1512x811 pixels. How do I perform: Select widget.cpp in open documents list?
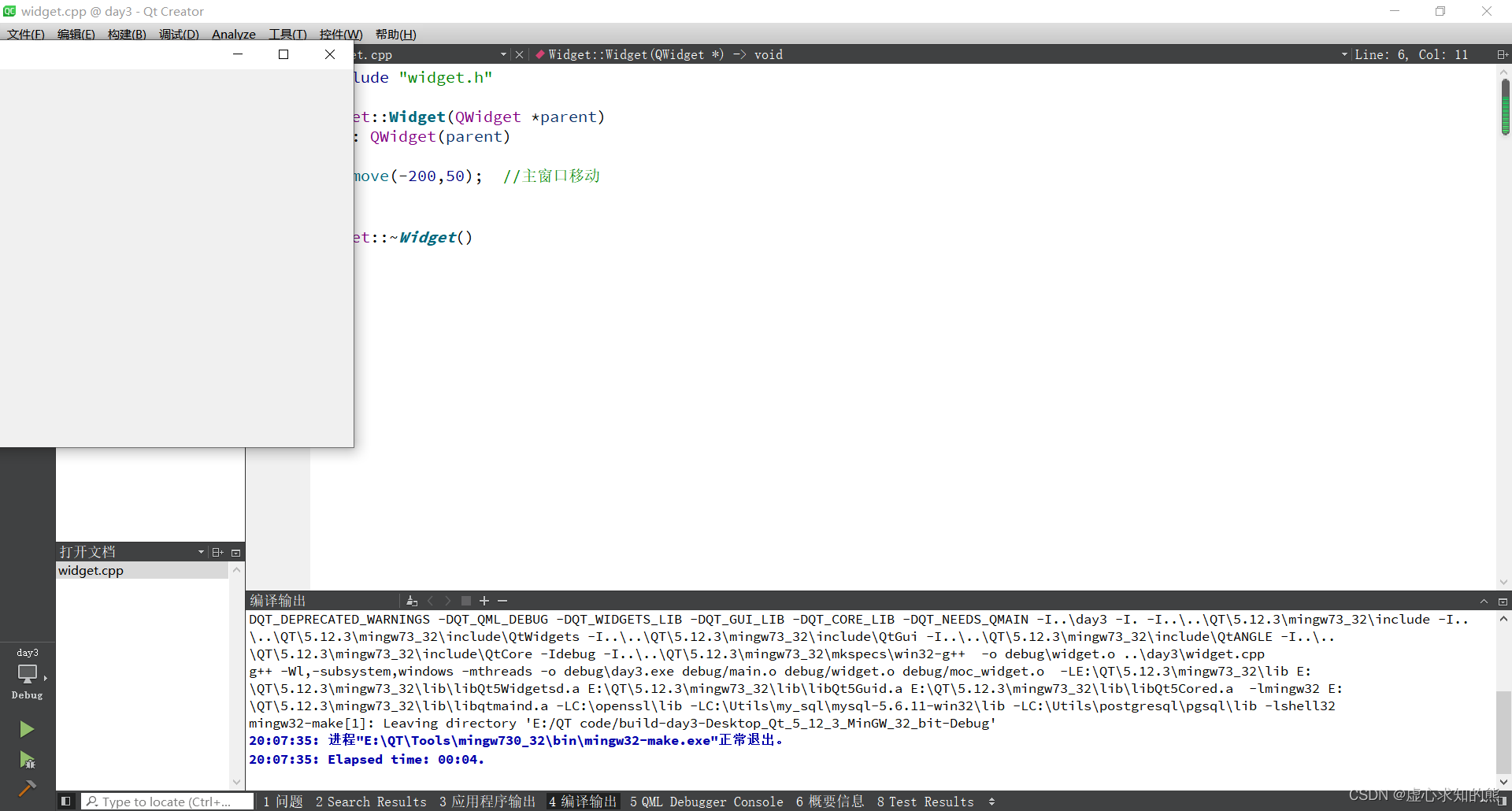142,571
